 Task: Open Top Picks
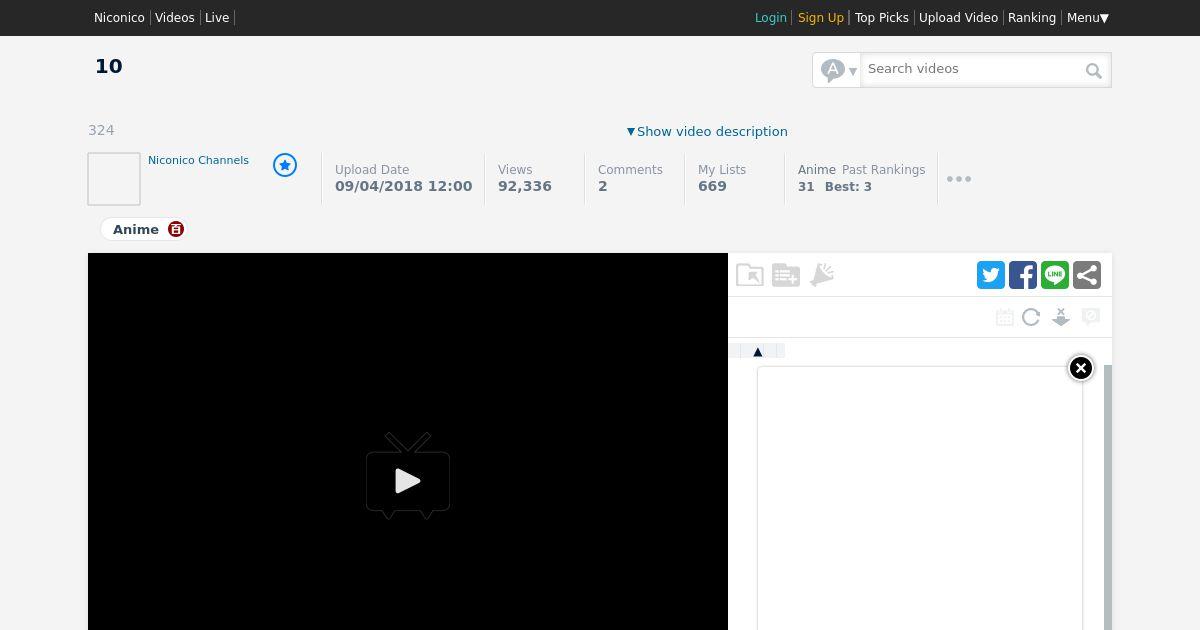(882, 18)
